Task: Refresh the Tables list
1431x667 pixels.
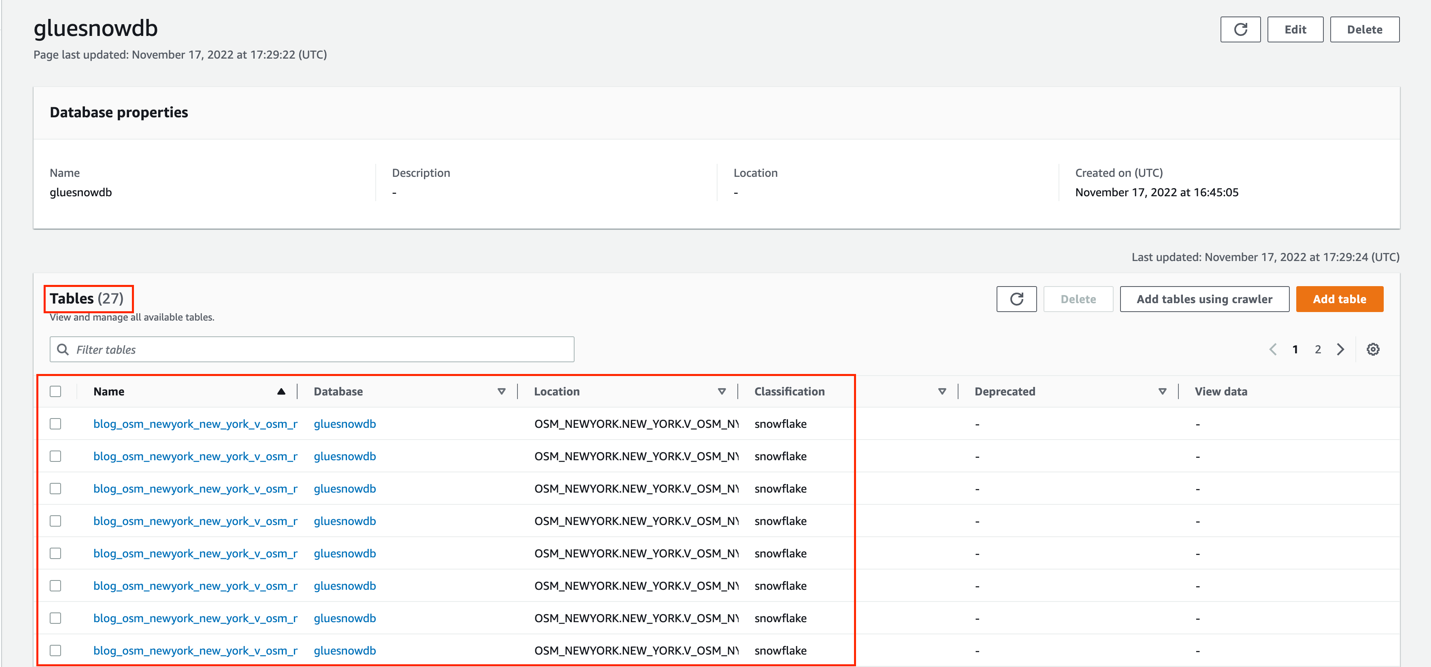Action: point(1016,298)
